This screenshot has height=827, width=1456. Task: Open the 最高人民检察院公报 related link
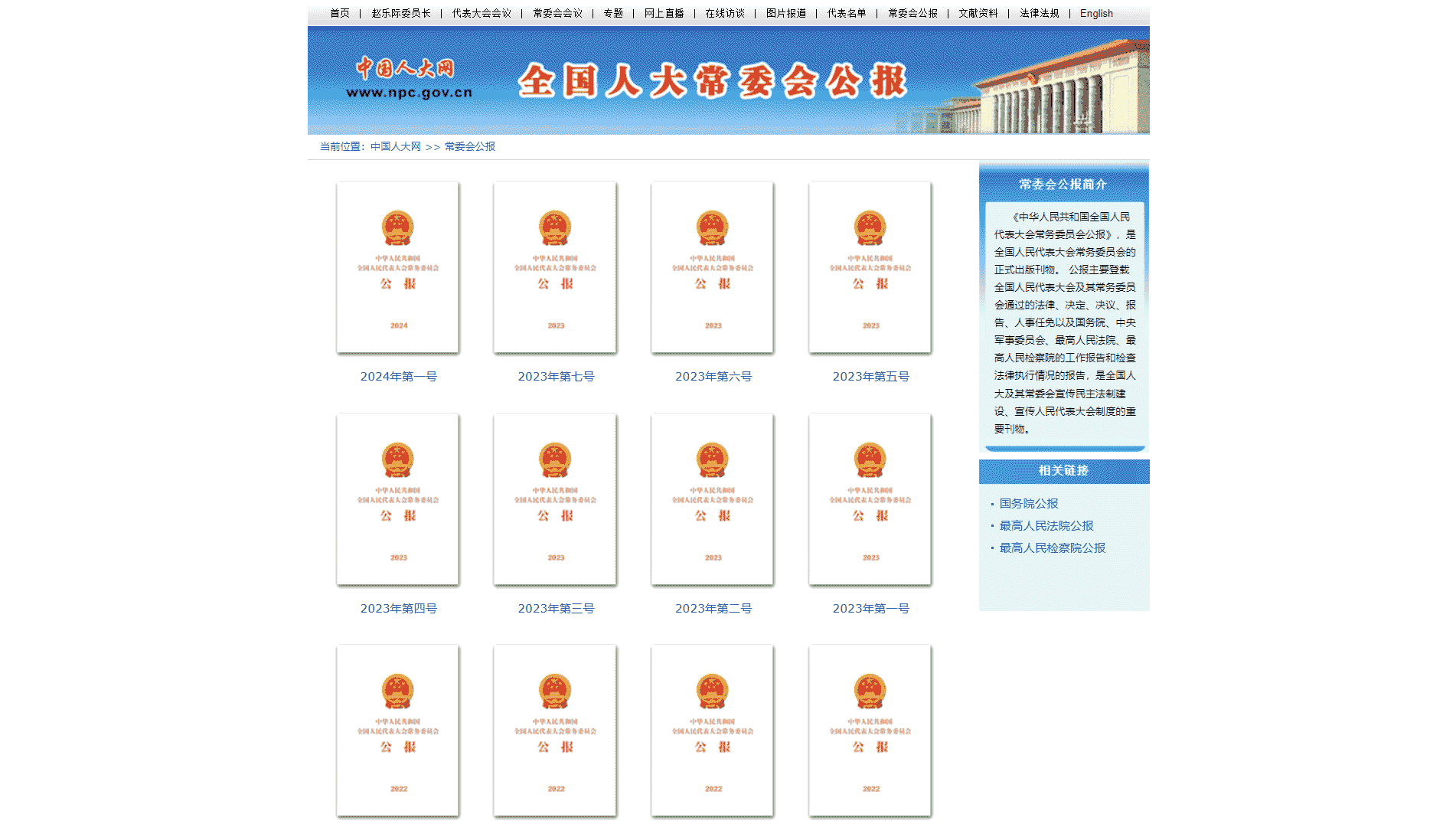click(1053, 548)
